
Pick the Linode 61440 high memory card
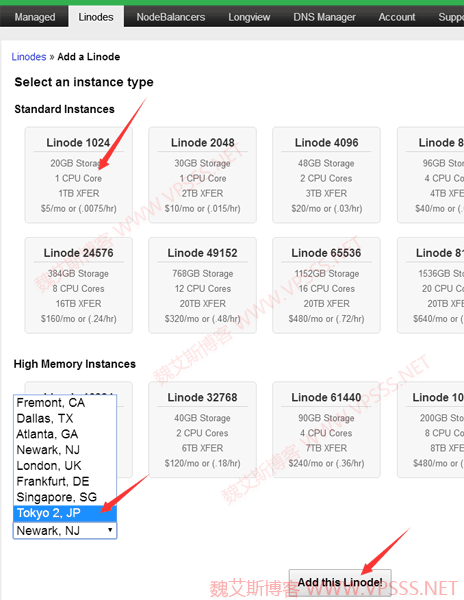click(x=326, y=429)
